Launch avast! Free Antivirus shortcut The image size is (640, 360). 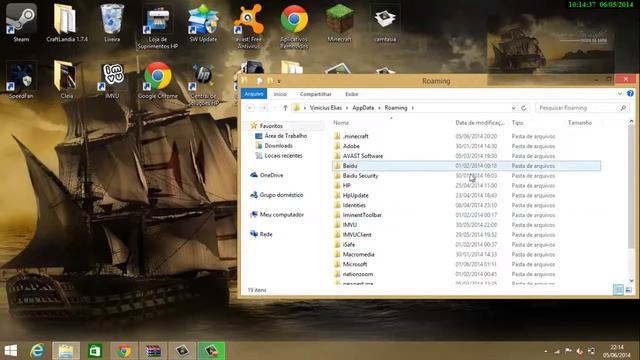[x=249, y=27]
